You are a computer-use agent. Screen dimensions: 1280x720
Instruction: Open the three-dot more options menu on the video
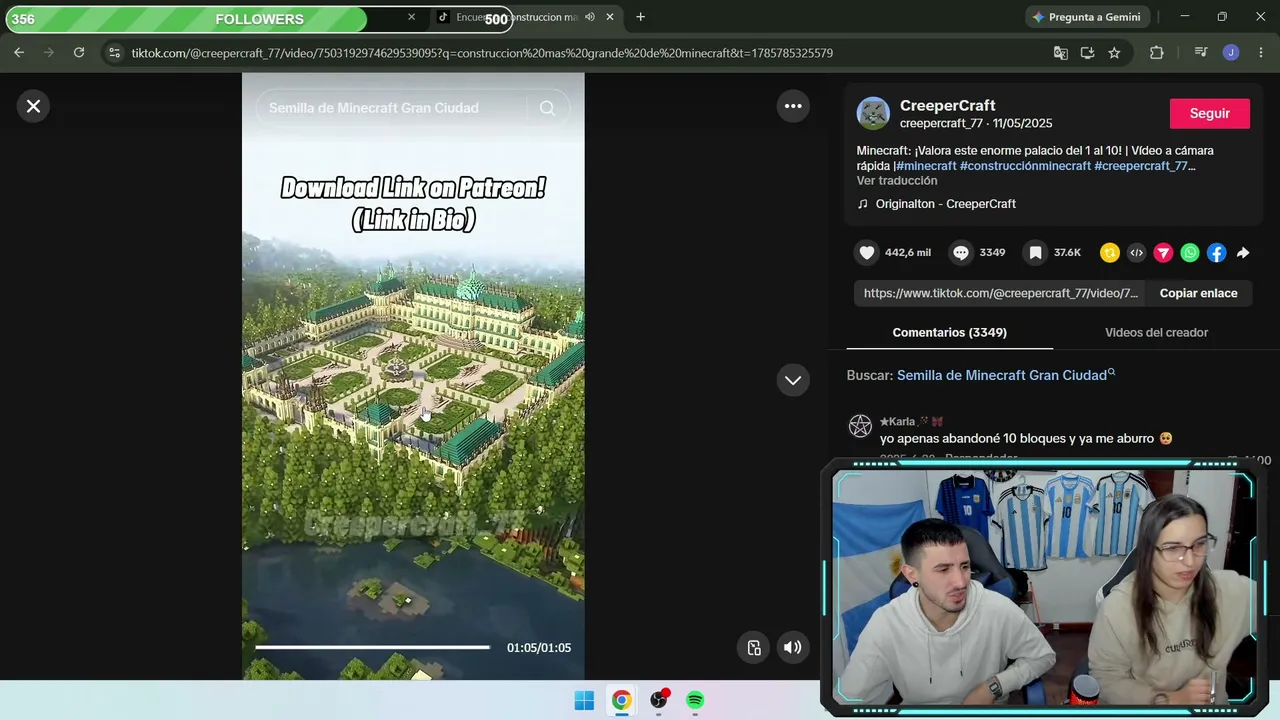click(x=793, y=106)
